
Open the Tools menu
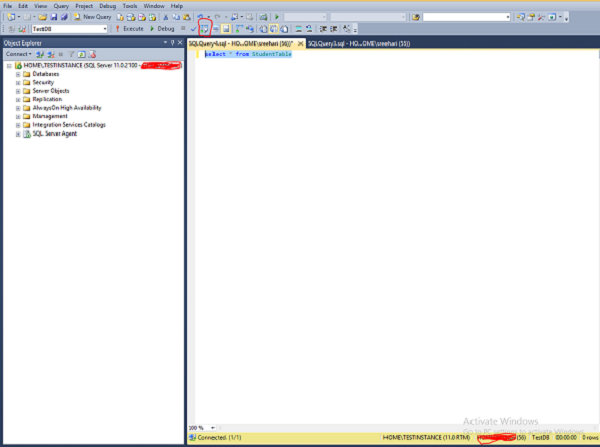click(130, 6)
